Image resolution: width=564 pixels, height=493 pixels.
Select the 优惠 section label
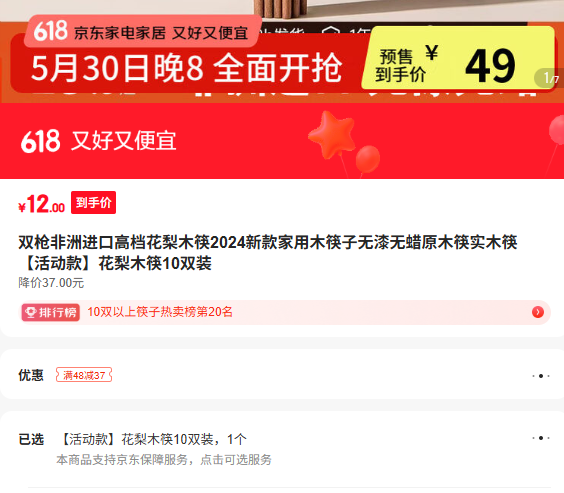31,375
